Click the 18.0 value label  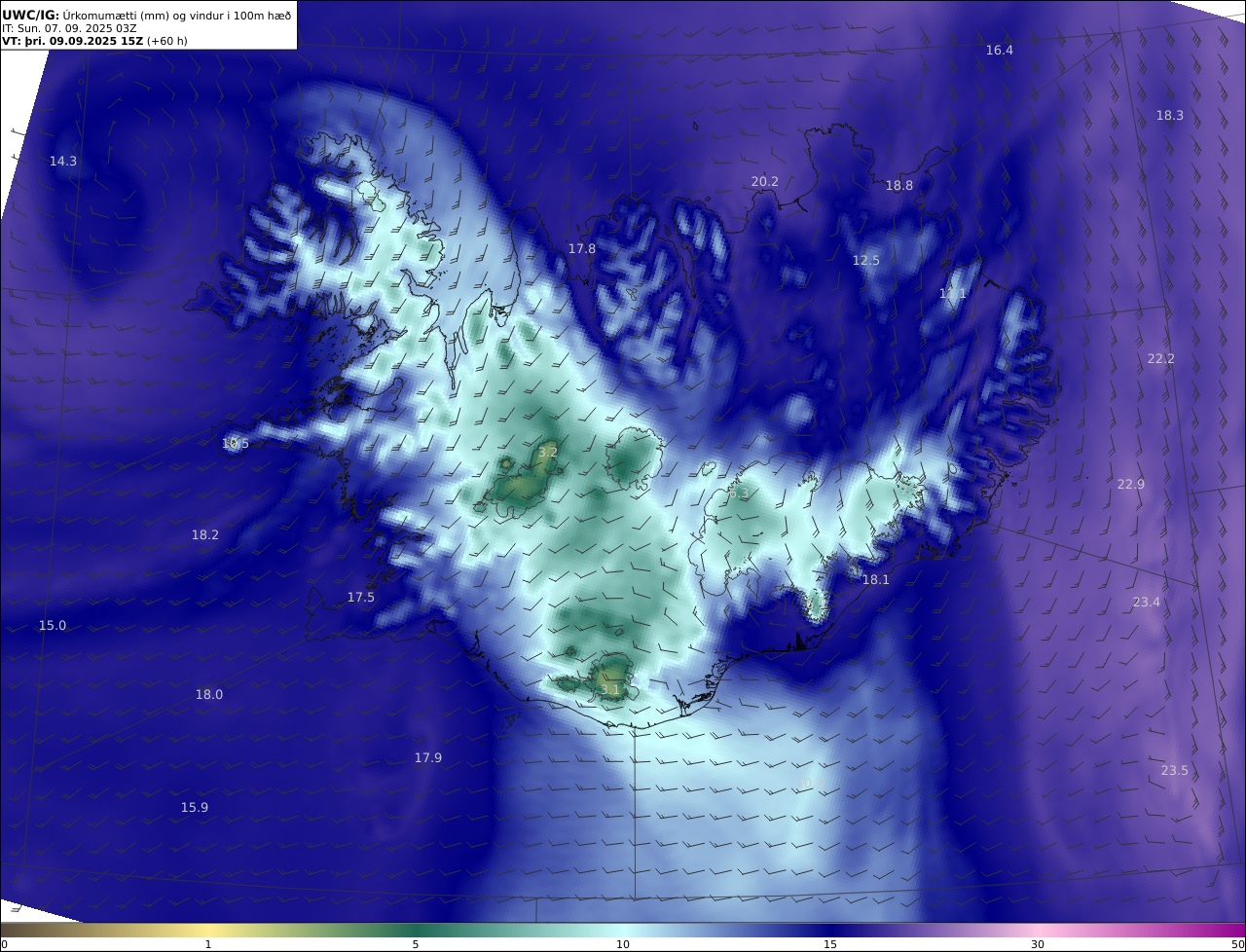209,694
